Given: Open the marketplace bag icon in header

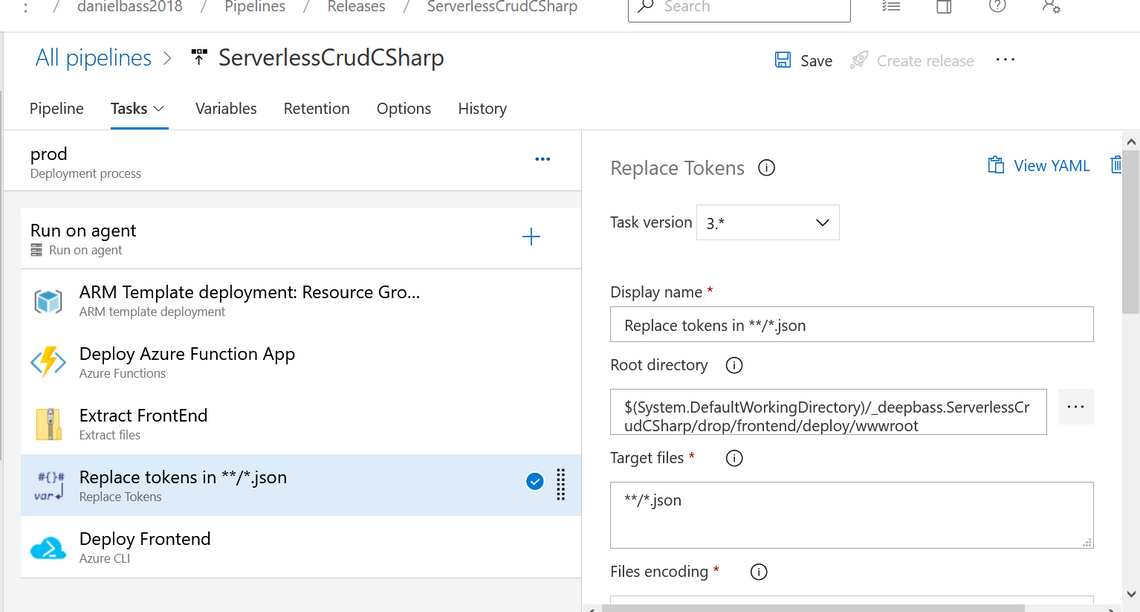Looking at the screenshot, I should pos(944,7).
